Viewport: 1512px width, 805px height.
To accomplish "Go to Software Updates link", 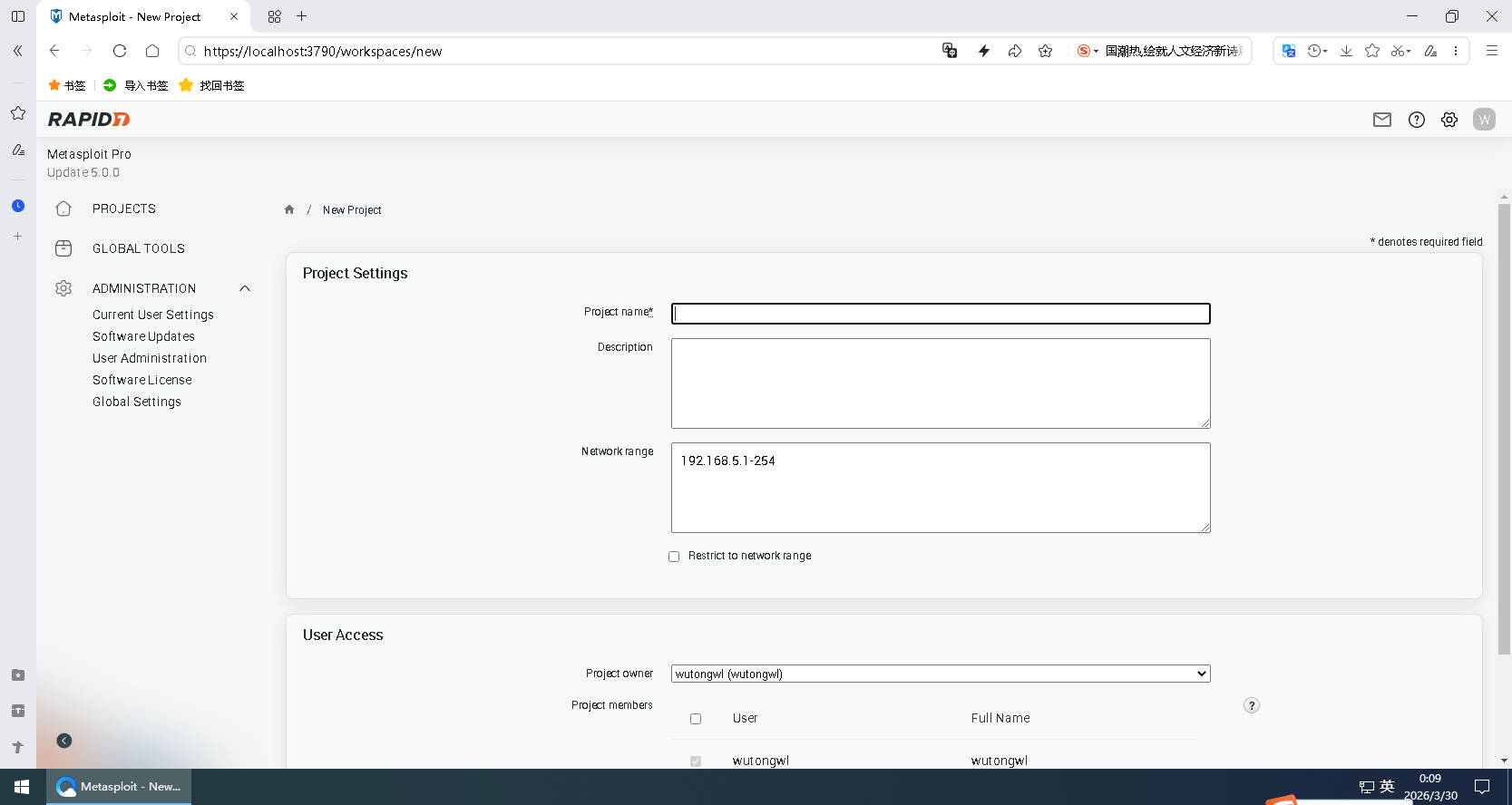I will click(143, 336).
